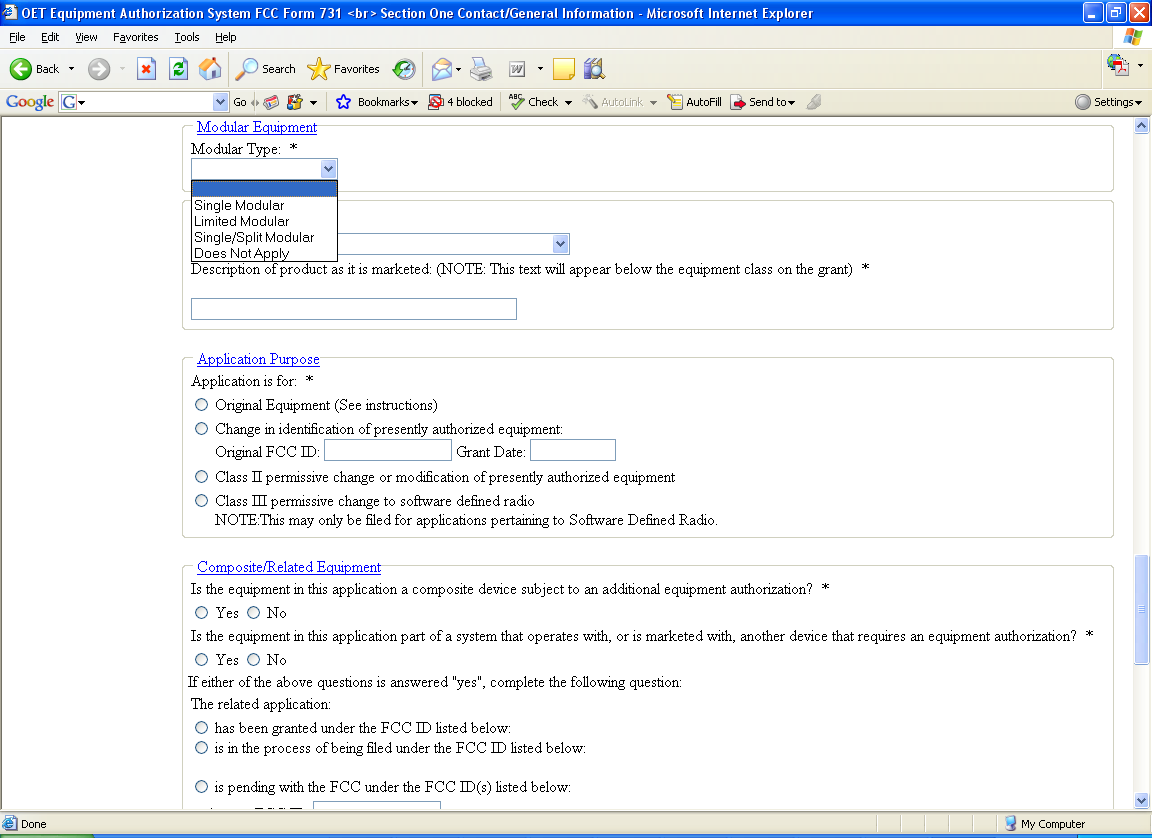Open the Google search box dropdown
The image size is (1152, 838).
coord(220,102)
